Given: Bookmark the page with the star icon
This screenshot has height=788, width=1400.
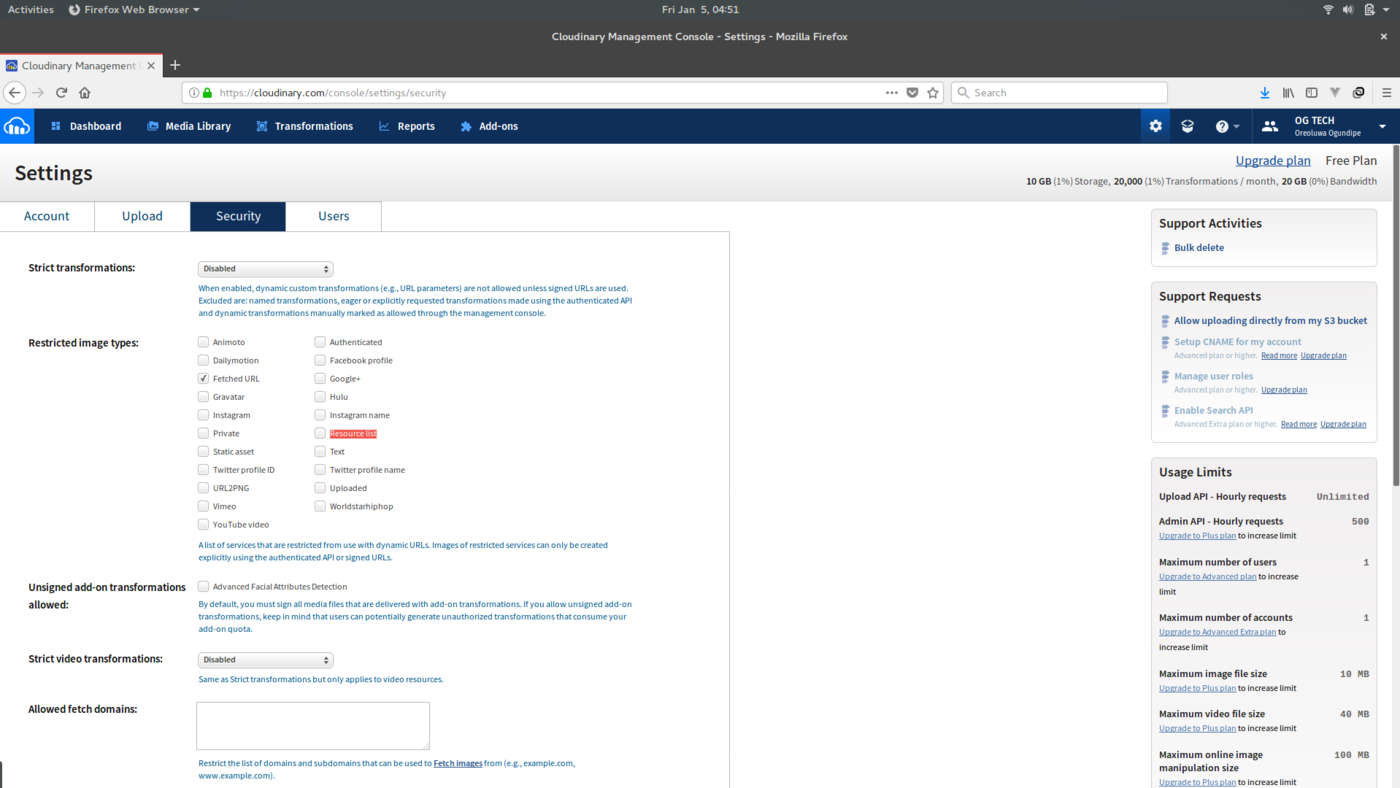Looking at the screenshot, I should (x=932, y=92).
